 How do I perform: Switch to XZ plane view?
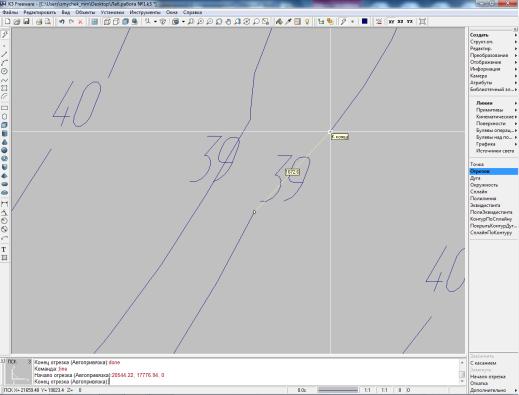coord(400,22)
